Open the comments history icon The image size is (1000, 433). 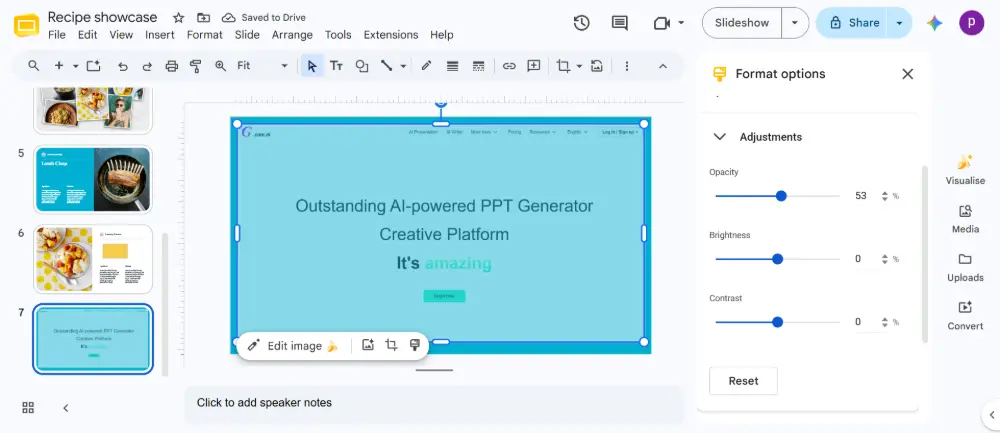tap(619, 23)
